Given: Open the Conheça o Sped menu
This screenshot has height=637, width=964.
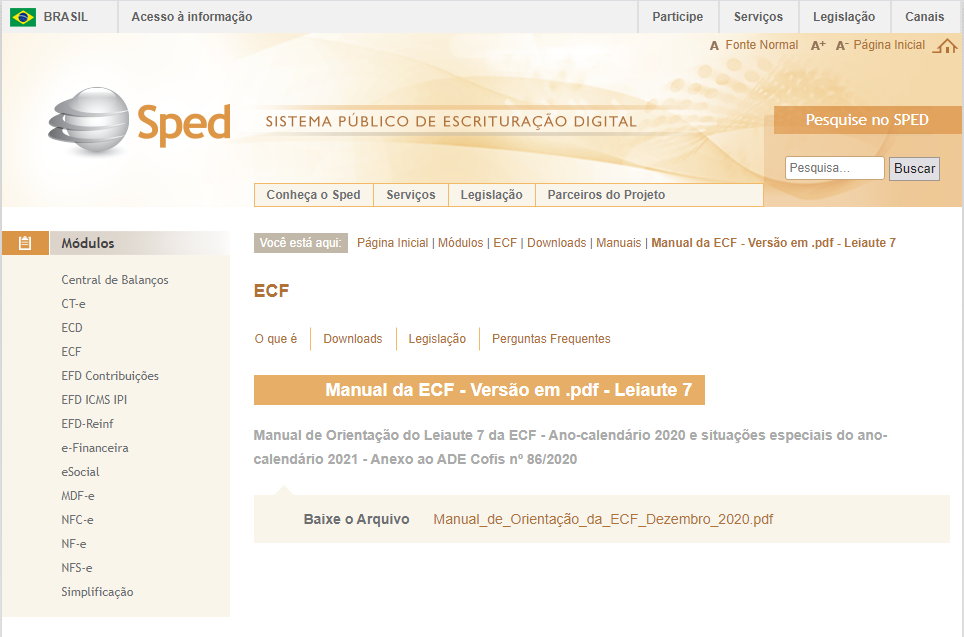Looking at the screenshot, I should 314,195.
